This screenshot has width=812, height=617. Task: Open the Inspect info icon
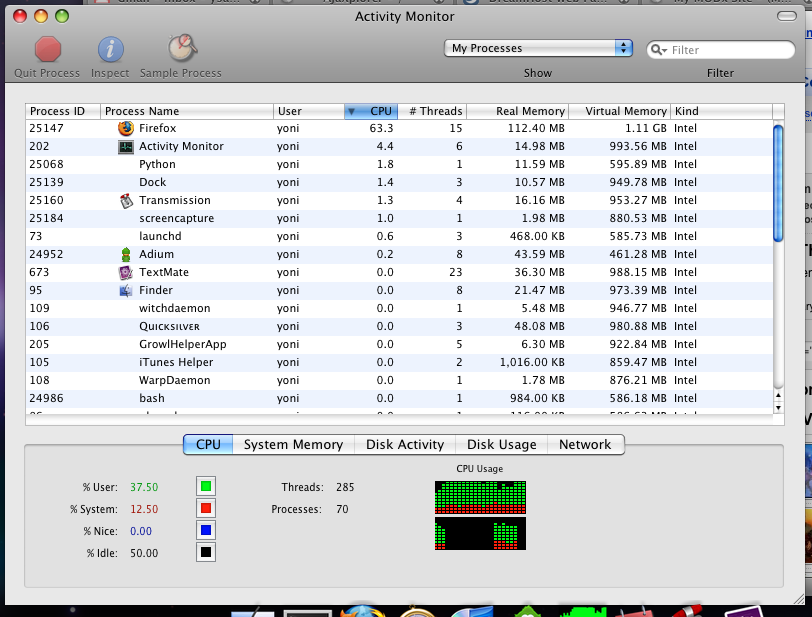point(110,49)
